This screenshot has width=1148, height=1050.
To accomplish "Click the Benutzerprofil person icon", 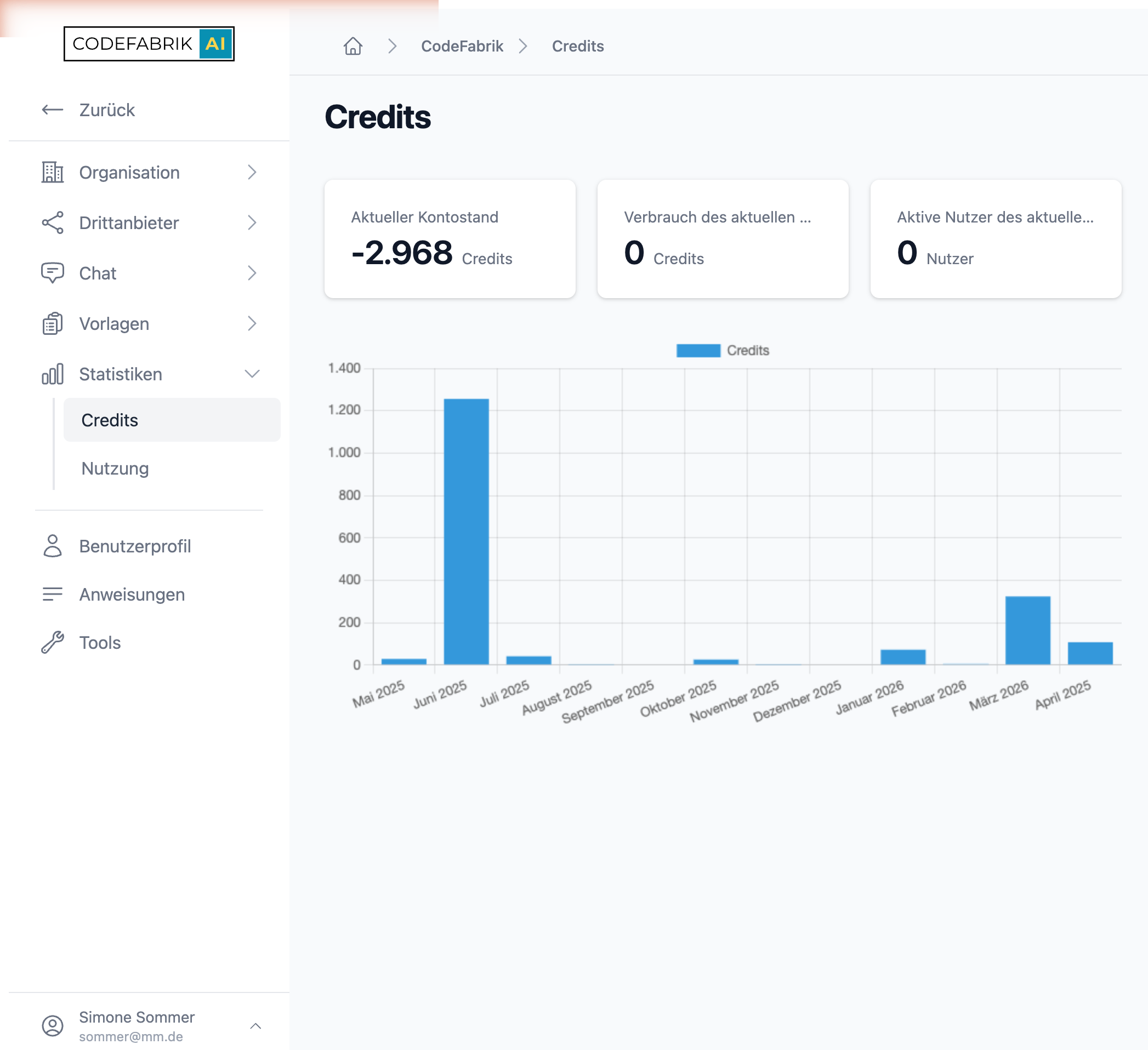I will click(x=53, y=546).
